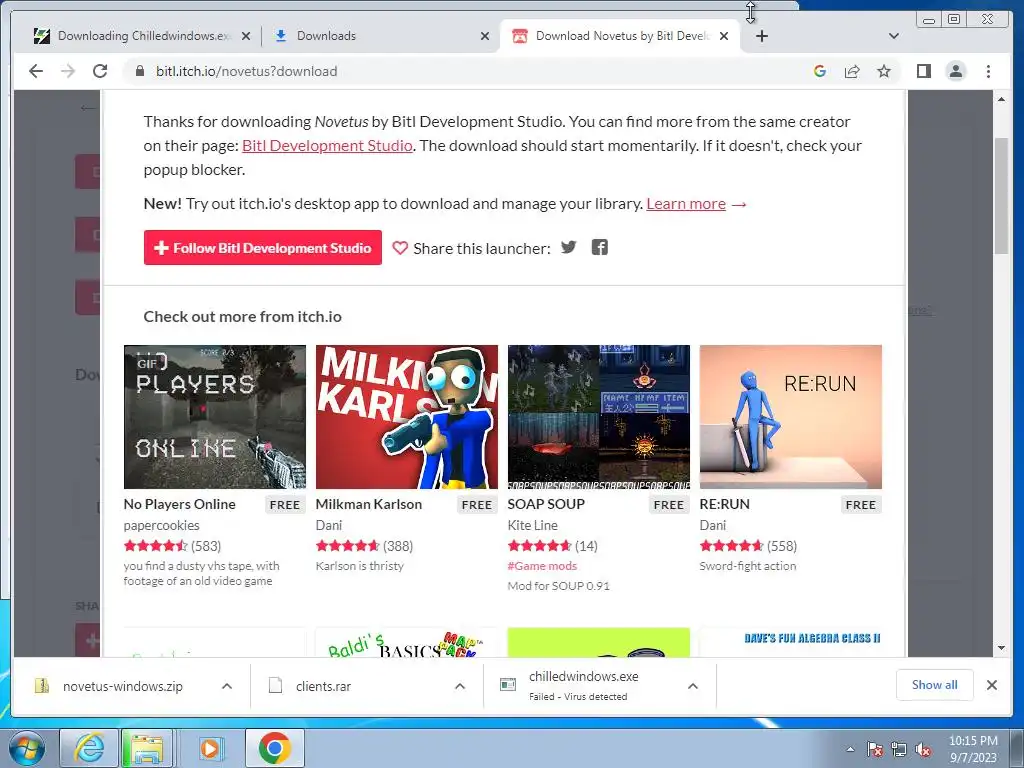
Task: Close the Downloads tab
Action: [x=485, y=36]
